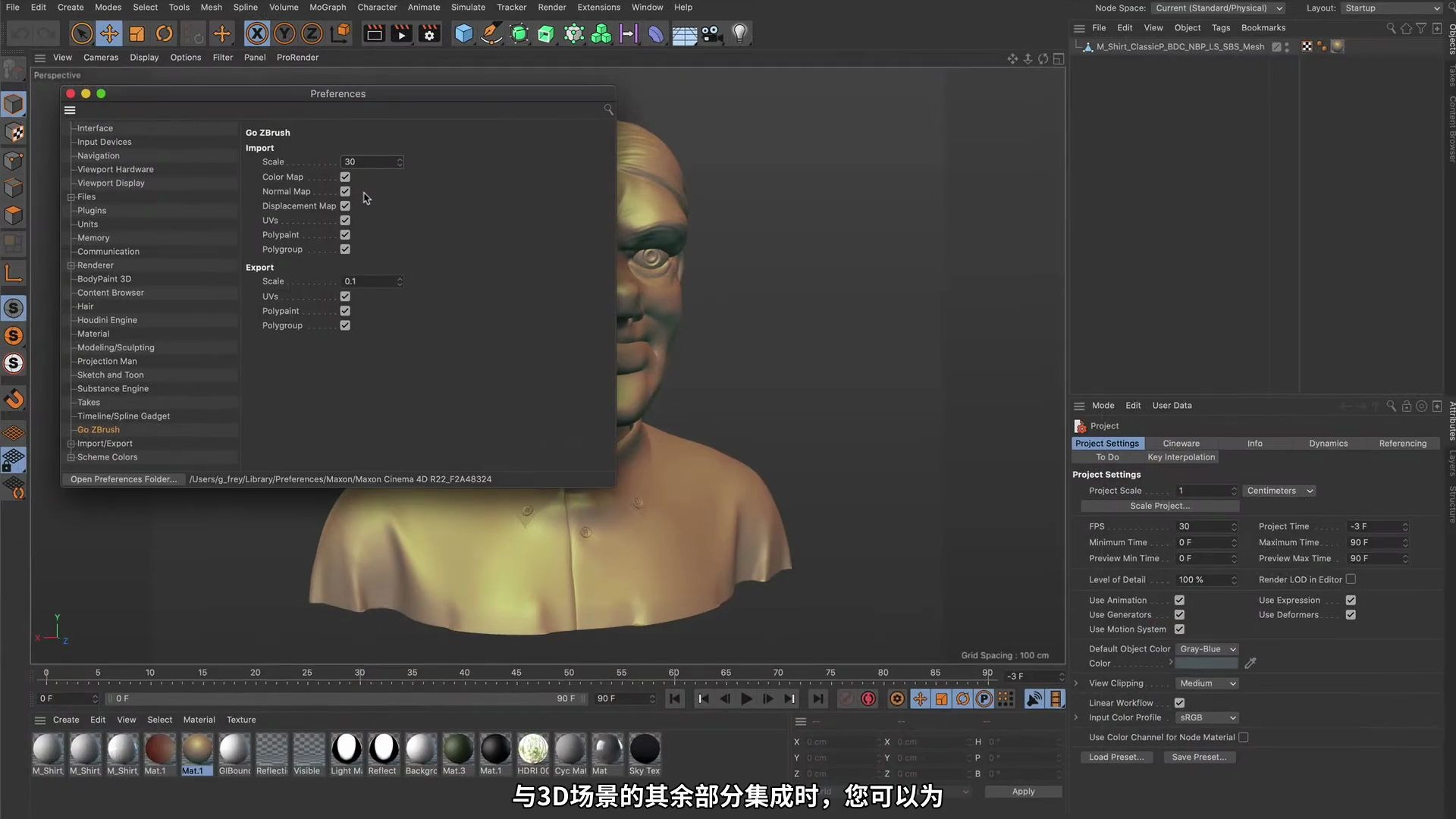This screenshot has height=819, width=1456.
Task: Disable Polypaint under the Export section
Action: coord(345,311)
